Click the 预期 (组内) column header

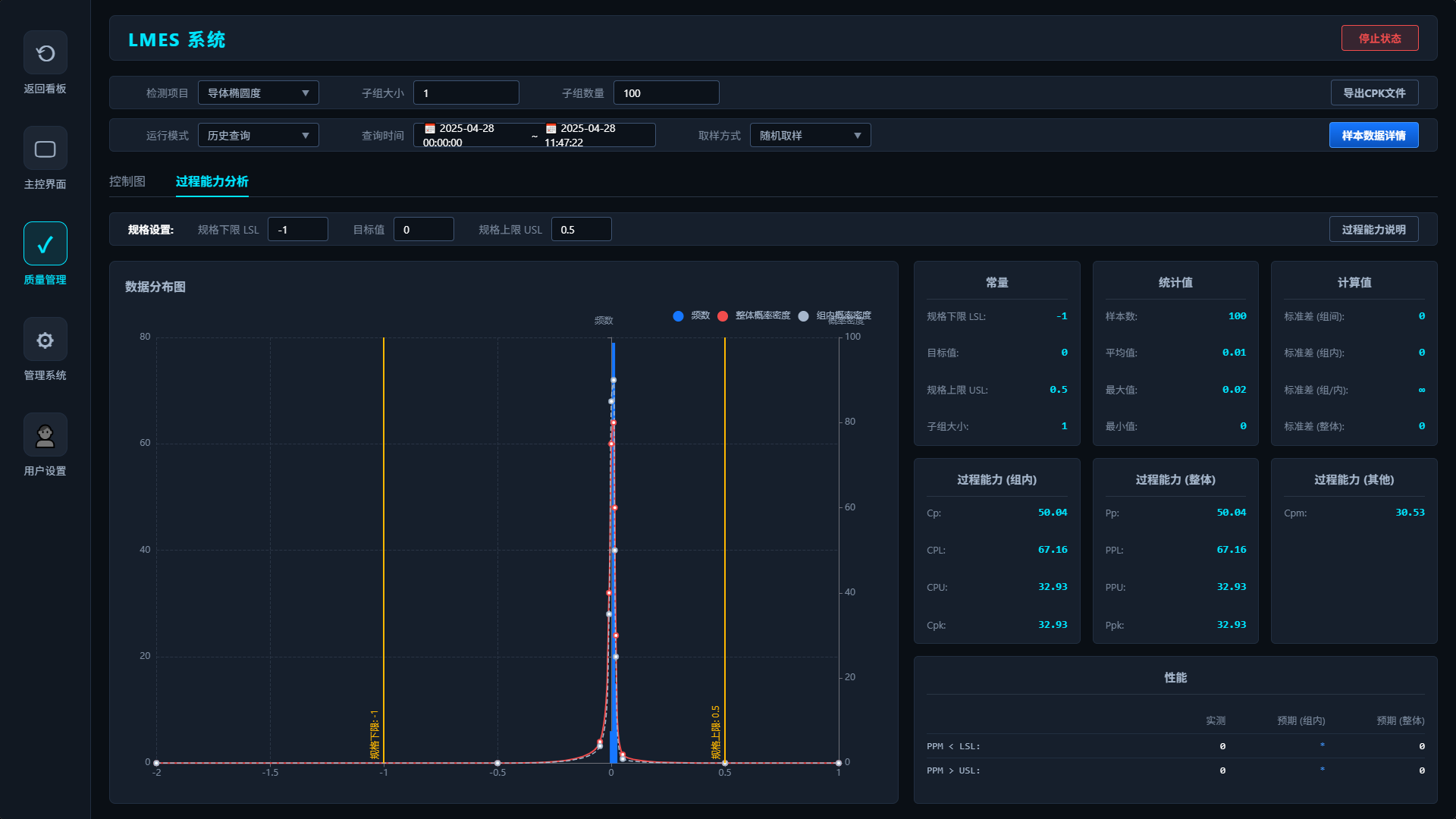(1301, 720)
